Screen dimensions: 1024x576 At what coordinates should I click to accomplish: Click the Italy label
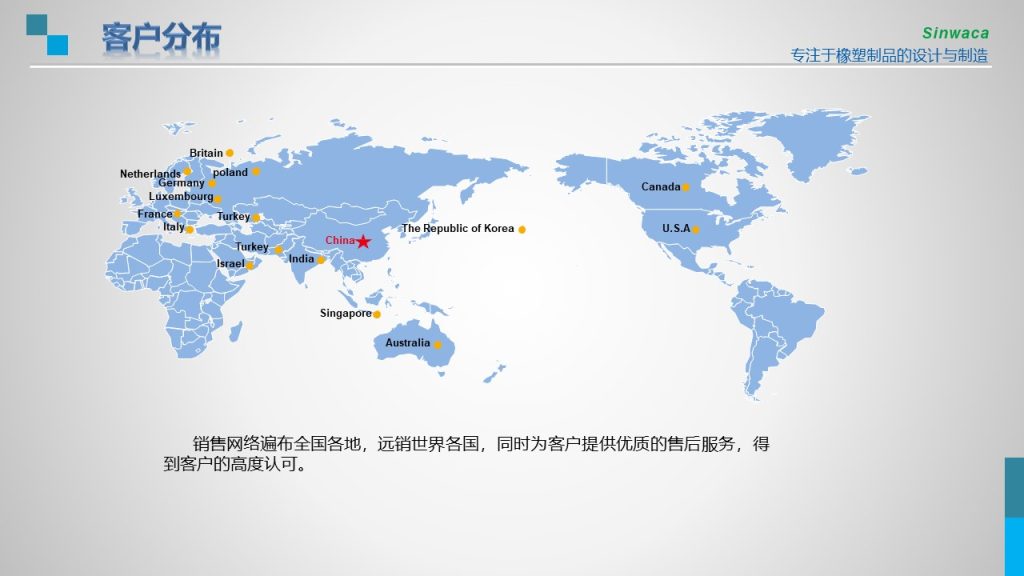click(x=174, y=227)
